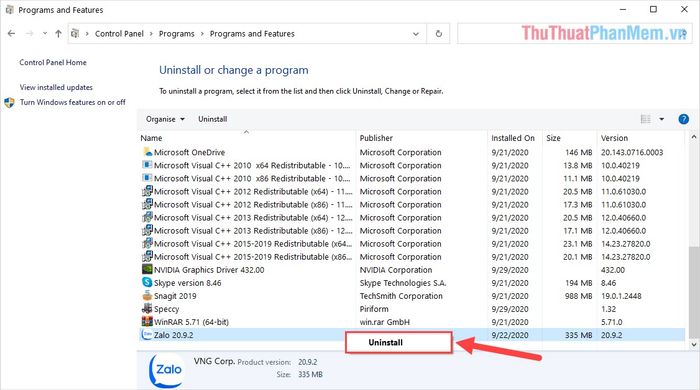This screenshot has width=700, height=390.
Task: Select the NVIDIA Graphics Driver icon
Action: click(147, 269)
